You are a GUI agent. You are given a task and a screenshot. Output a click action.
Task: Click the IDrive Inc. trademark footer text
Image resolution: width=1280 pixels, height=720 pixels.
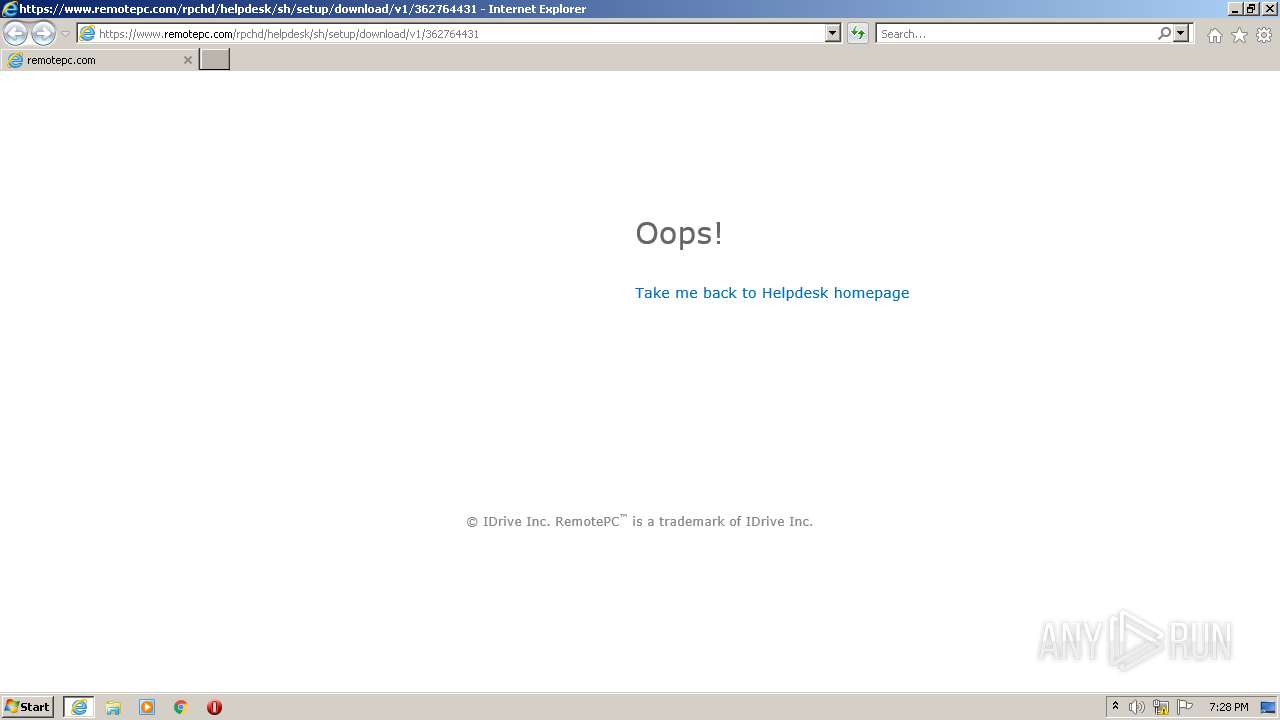point(639,521)
